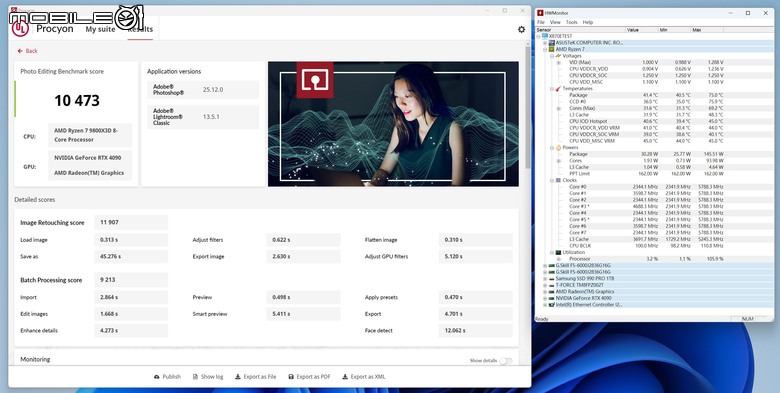
Task: Click the Samsung SSD 990 PRO drive icon
Action: coord(552,279)
